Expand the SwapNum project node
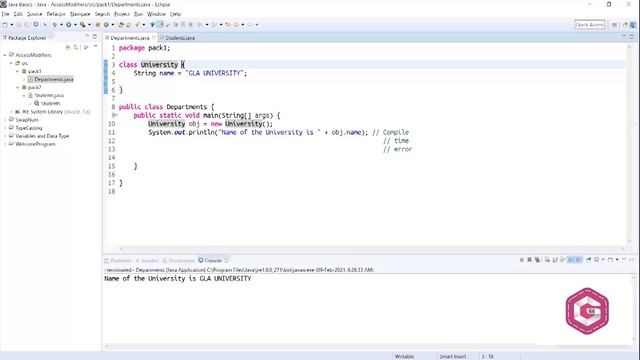640x360 pixels. click(x=5, y=120)
